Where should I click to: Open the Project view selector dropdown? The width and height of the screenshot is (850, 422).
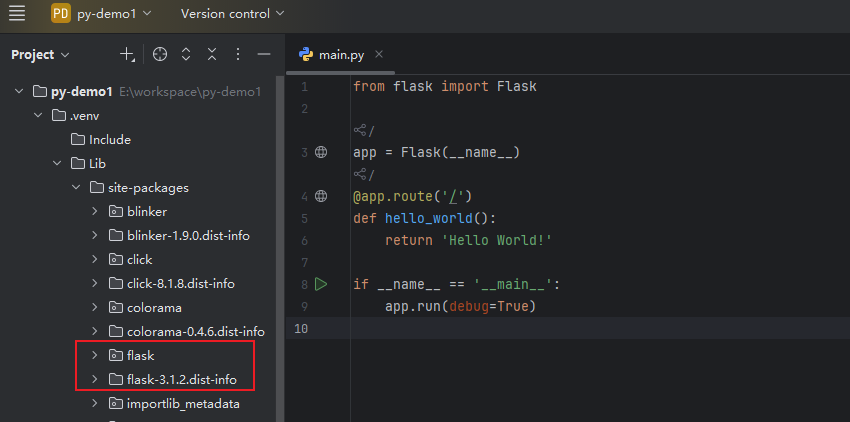coord(41,54)
